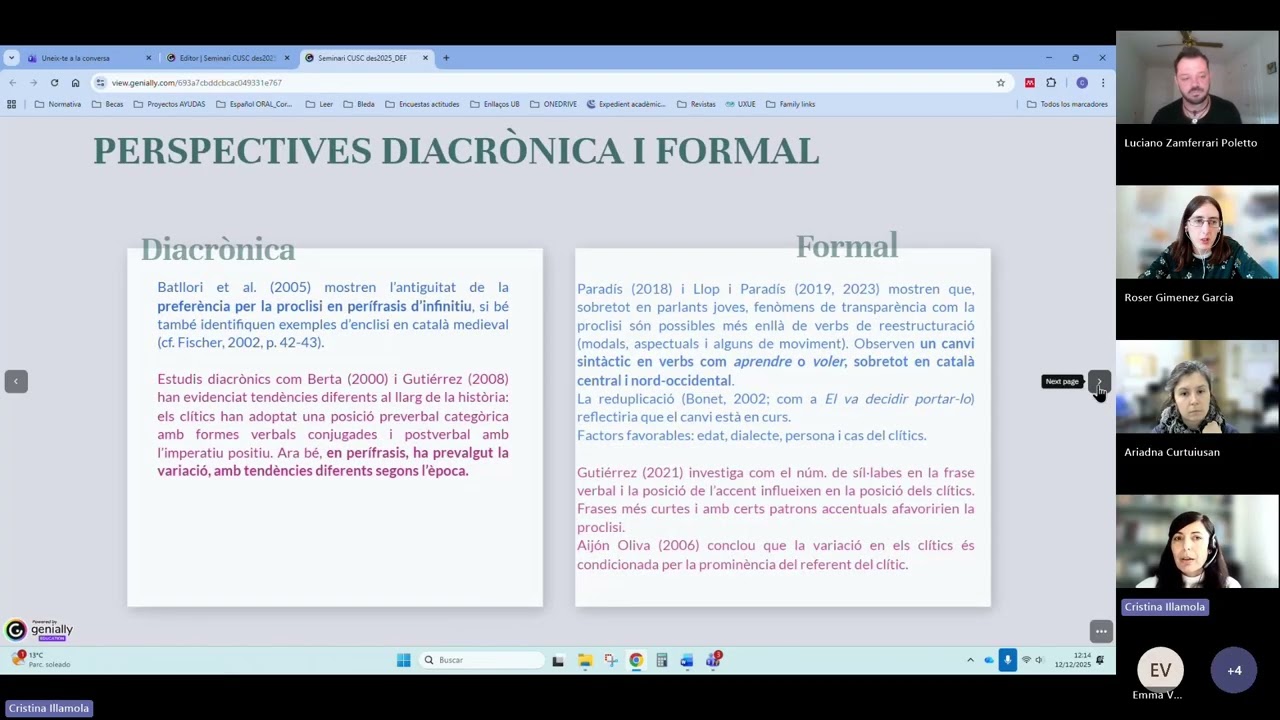Open Calculator from the taskbar
The height and width of the screenshot is (720, 1280).
tap(661, 660)
